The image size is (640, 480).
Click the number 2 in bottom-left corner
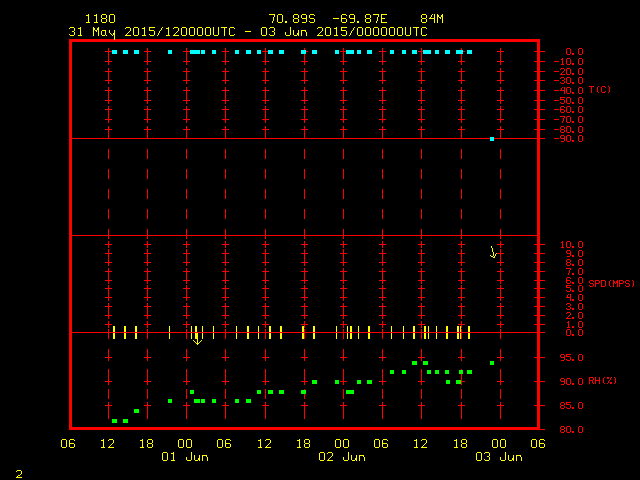click(x=18, y=472)
